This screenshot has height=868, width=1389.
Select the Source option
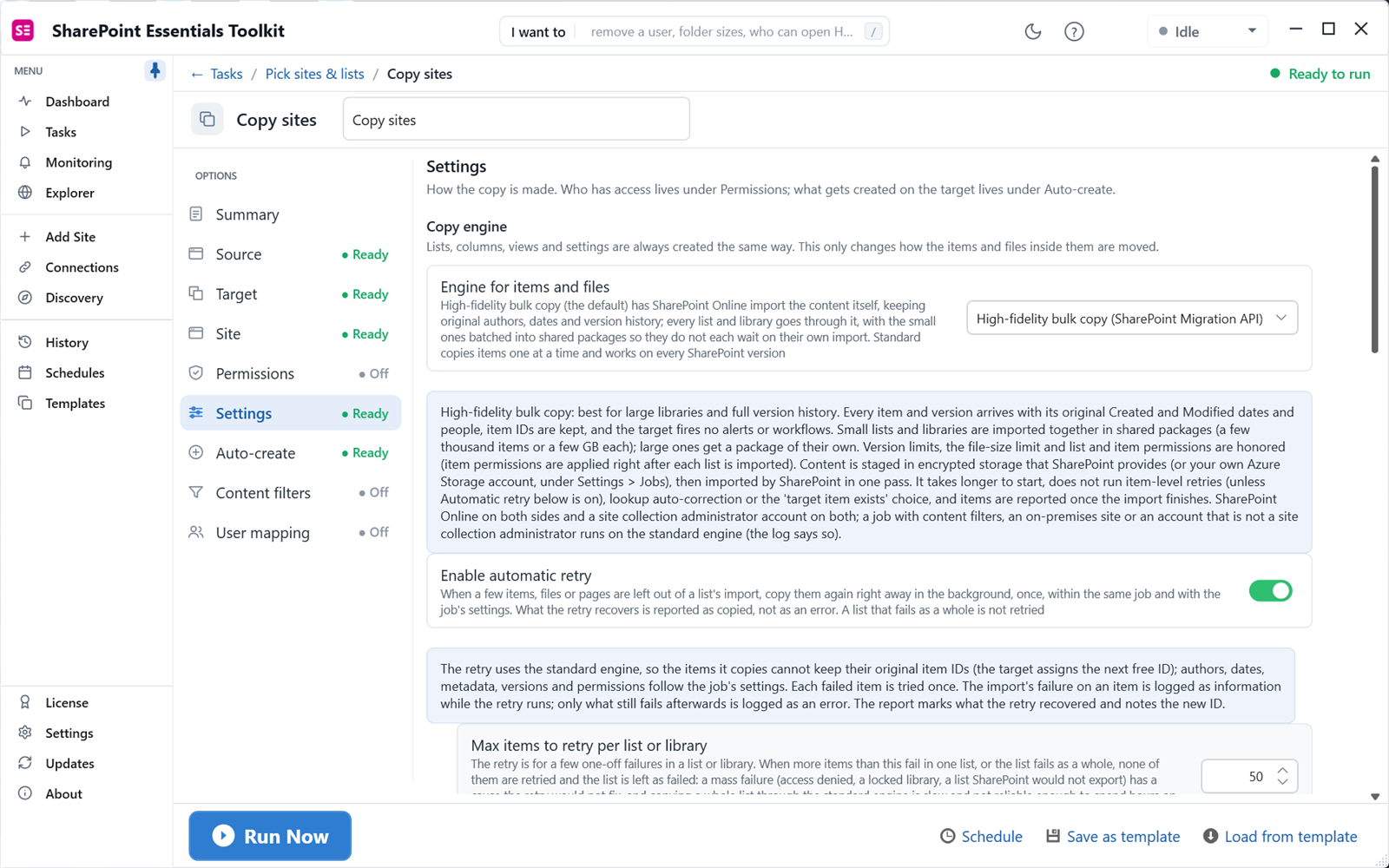(x=291, y=254)
